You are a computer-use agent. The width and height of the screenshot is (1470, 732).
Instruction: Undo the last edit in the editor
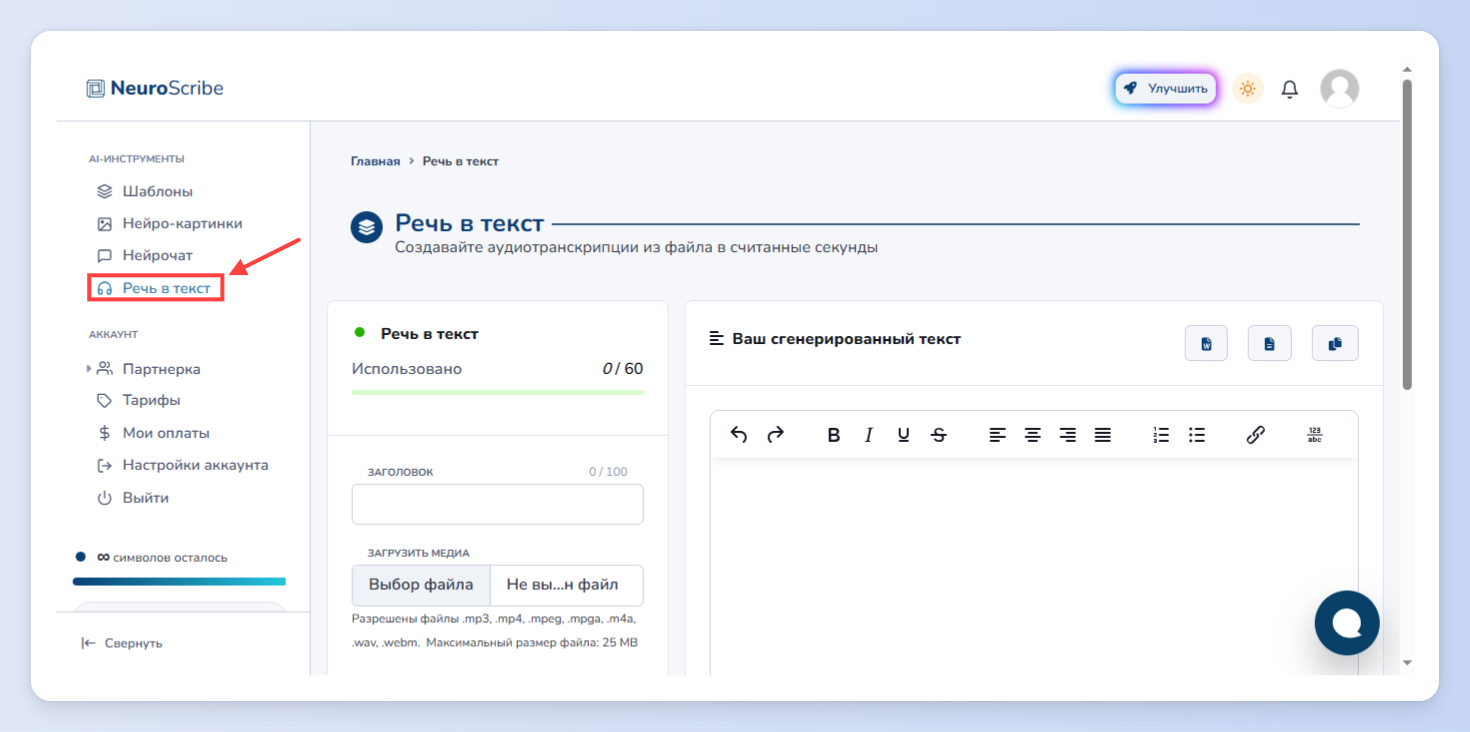tap(739, 435)
